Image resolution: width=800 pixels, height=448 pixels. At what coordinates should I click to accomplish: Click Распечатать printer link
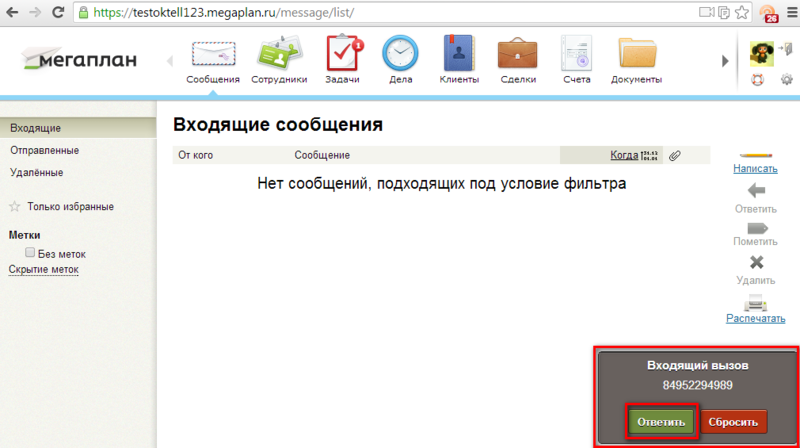coord(755,319)
